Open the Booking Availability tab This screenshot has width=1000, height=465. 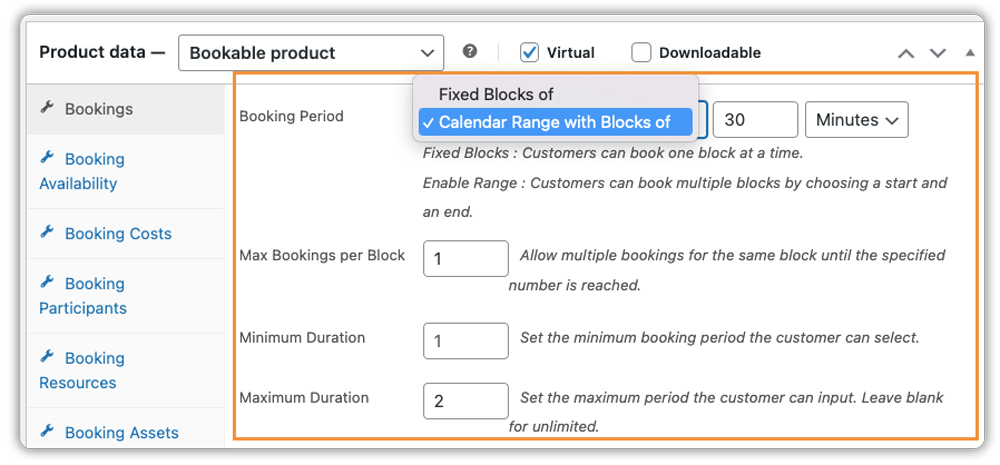point(126,171)
